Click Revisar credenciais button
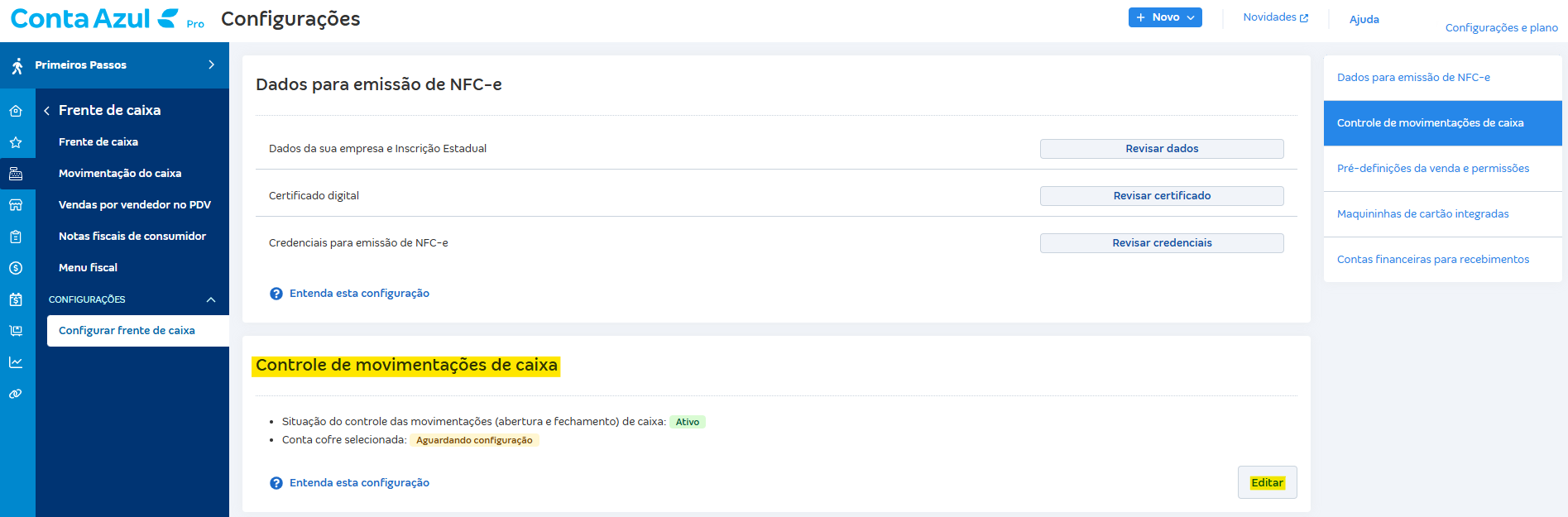The image size is (1568, 517). (1162, 243)
